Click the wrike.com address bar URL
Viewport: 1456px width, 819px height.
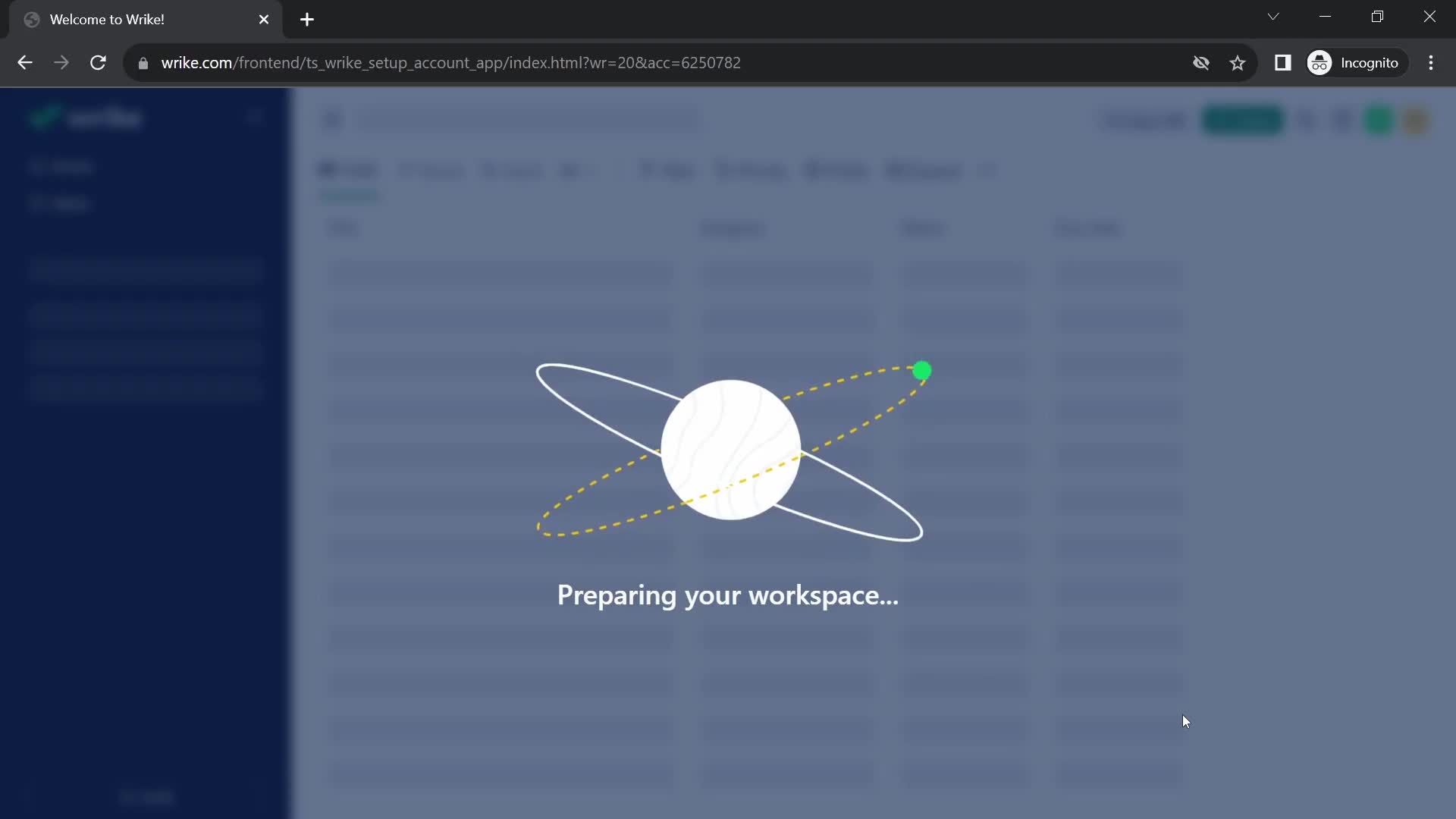[x=450, y=63]
